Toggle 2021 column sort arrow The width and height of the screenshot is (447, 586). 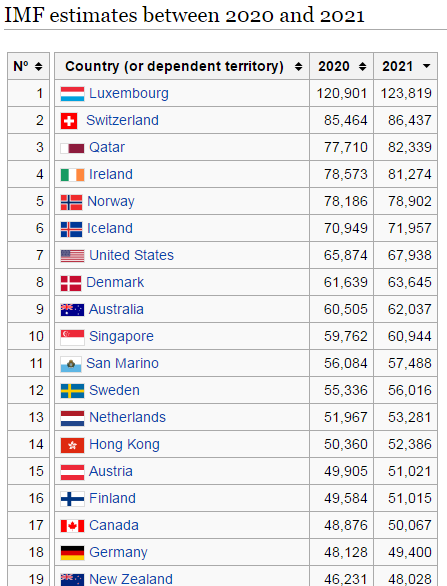coord(426,67)
